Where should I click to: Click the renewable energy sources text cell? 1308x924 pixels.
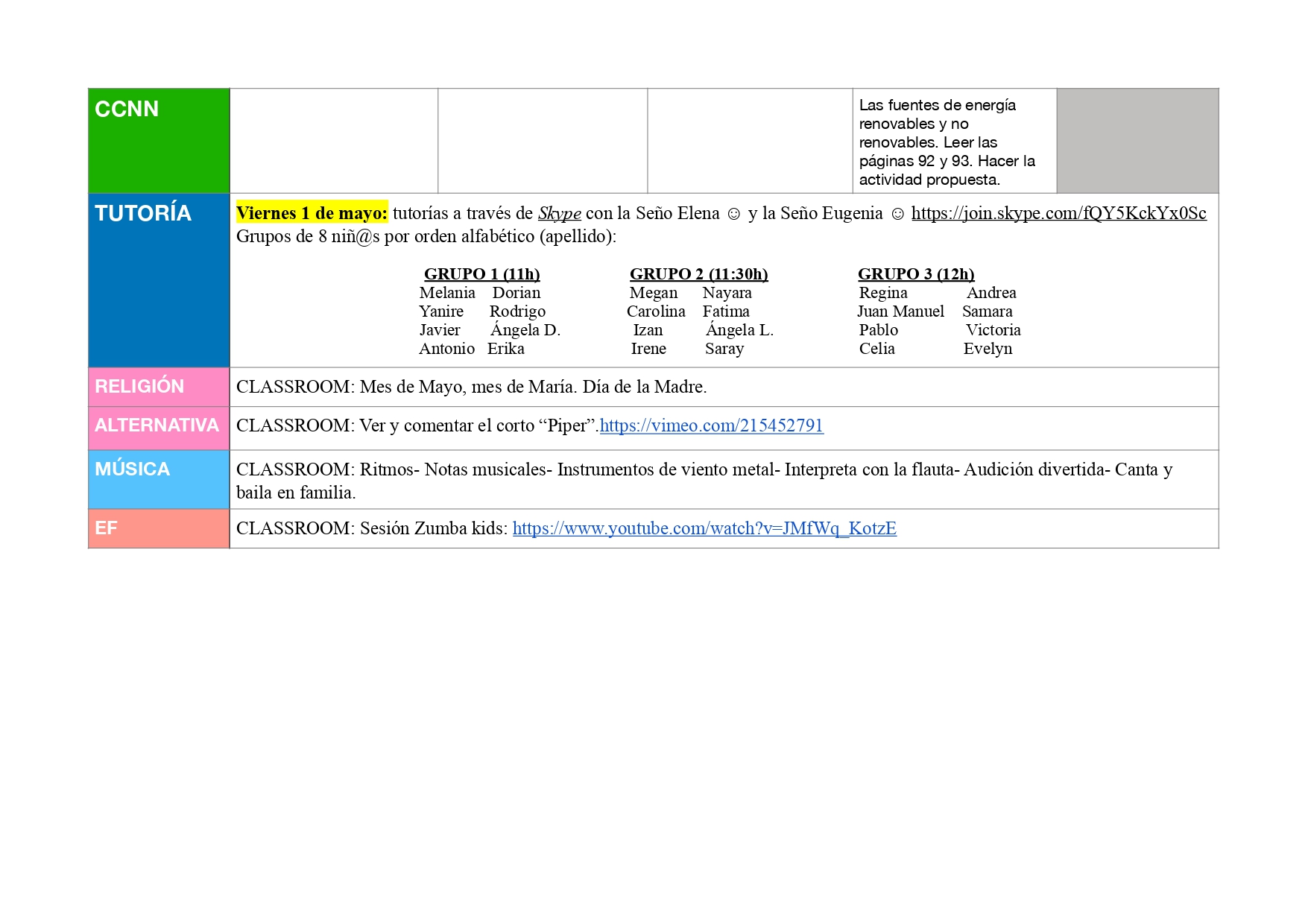[x=954, y=142]
